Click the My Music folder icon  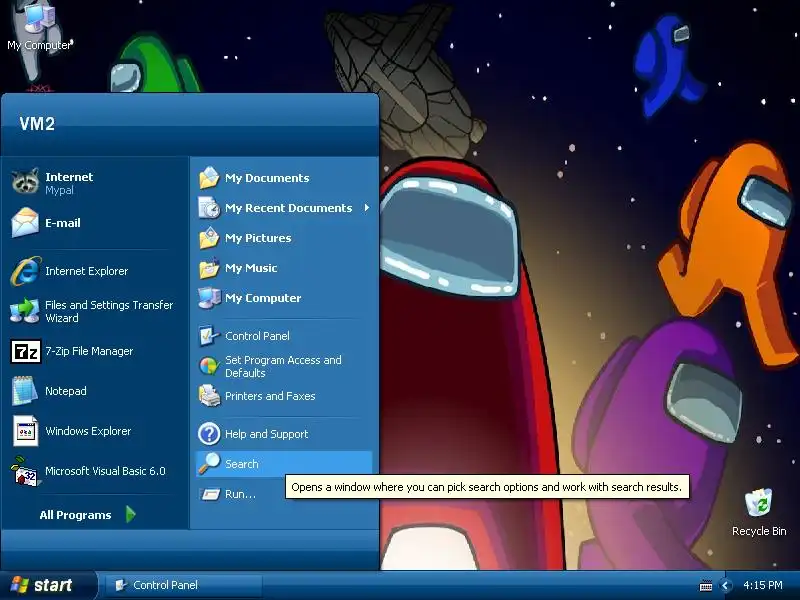pyautogui.click(x=209, y=268)
